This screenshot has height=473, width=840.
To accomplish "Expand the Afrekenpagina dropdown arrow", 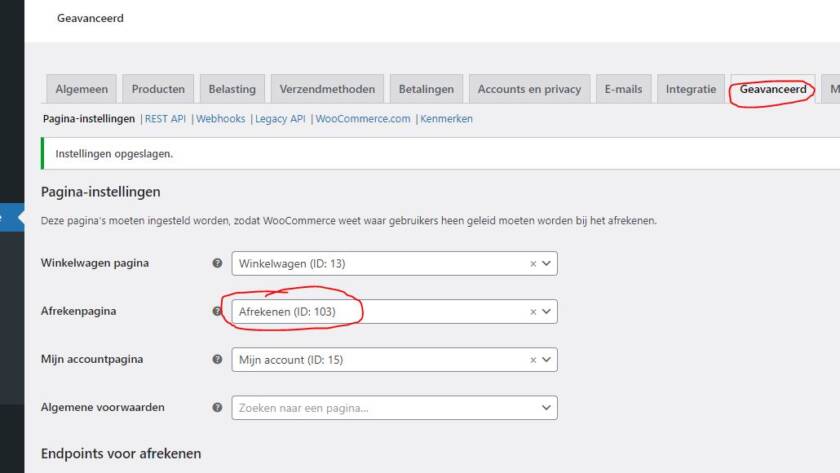I will pyautogui.click(x=546, y=312).
